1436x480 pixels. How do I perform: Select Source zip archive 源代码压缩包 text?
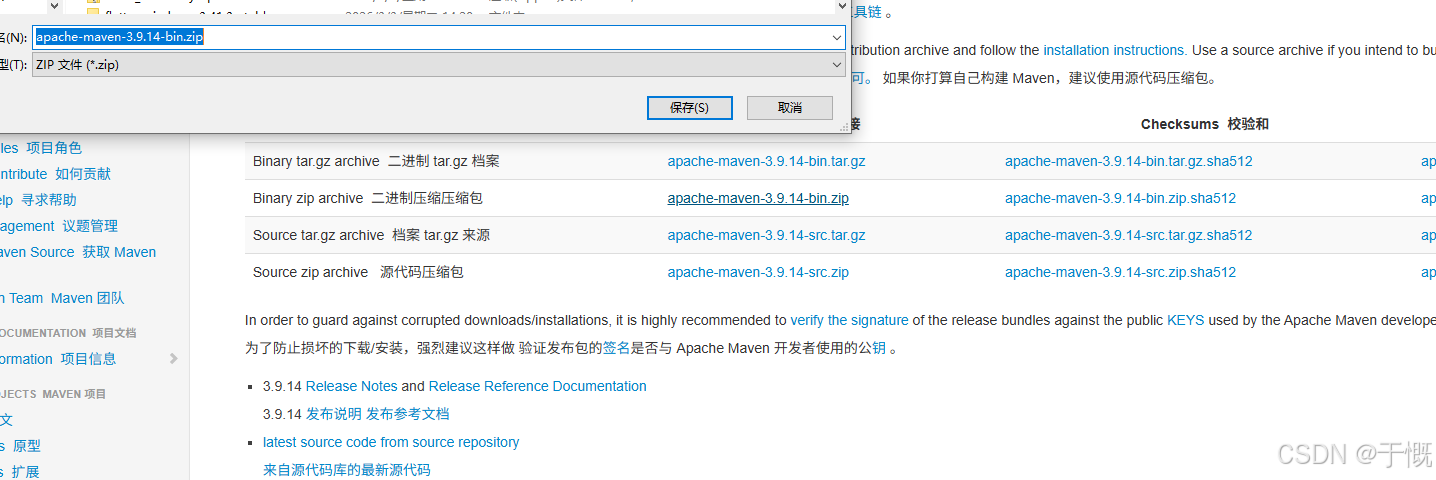pyautogui.click(x=358, y=272)
